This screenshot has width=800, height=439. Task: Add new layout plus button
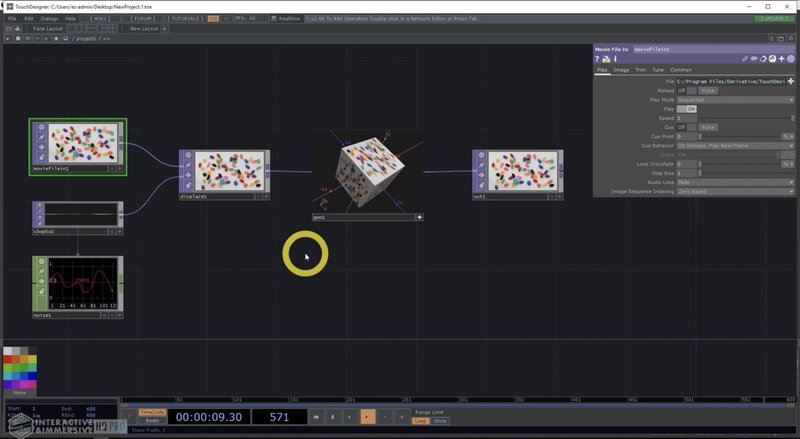[164, 29]
